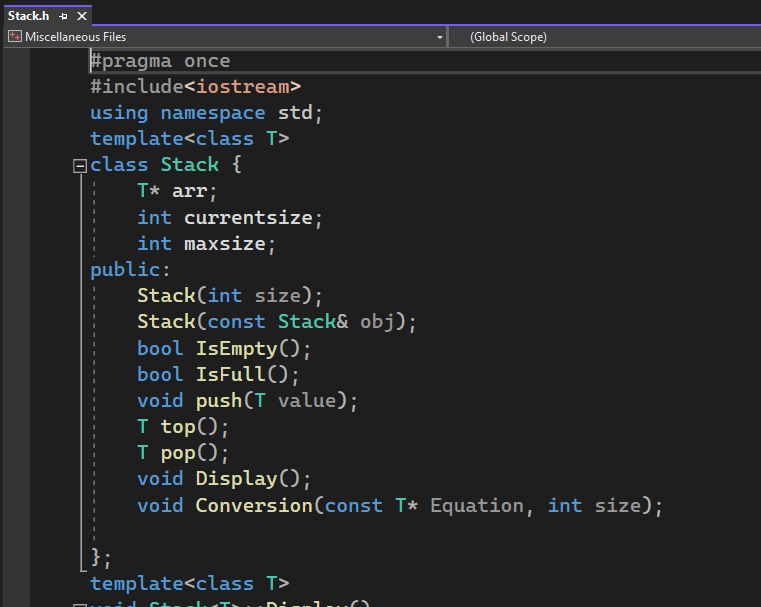Image resolution: width=761 pixels, height=607 pixels.
Task: Click the 'void Display();' declaration
Action: 224,479
